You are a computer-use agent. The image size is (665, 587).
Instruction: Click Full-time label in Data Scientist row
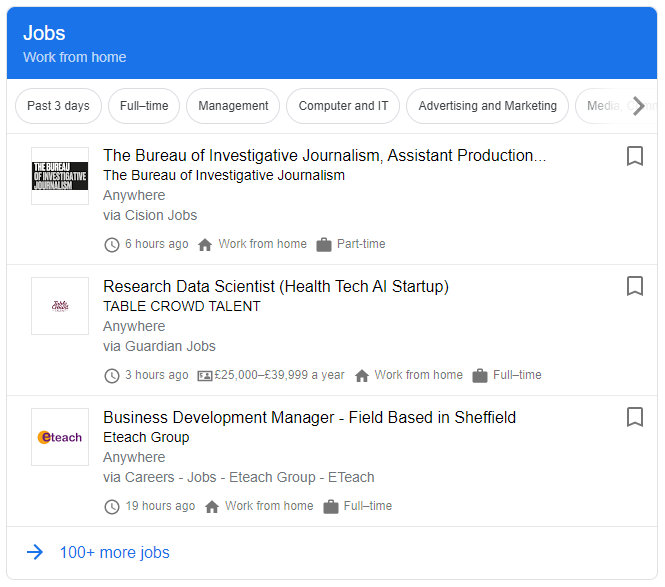517,375
